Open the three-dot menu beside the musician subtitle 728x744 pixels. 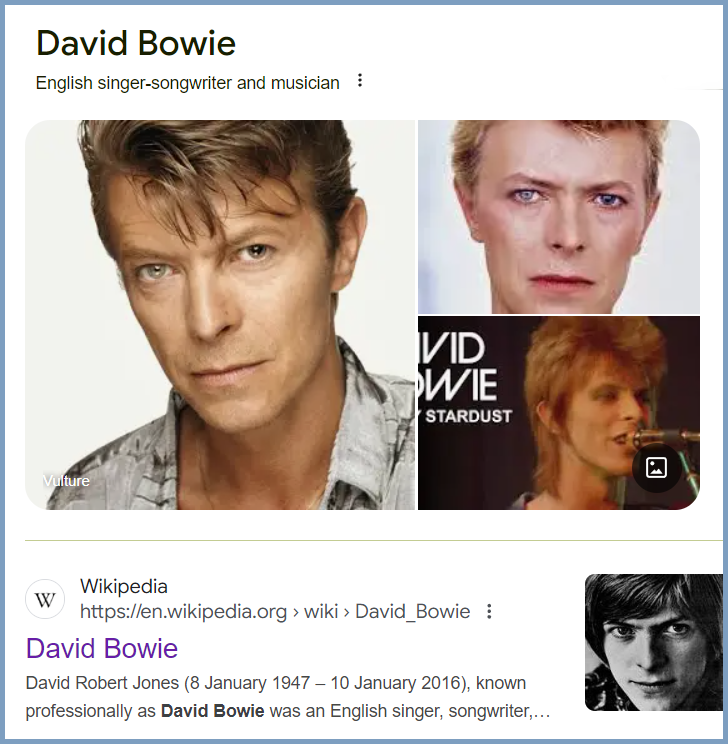(360, 81)
